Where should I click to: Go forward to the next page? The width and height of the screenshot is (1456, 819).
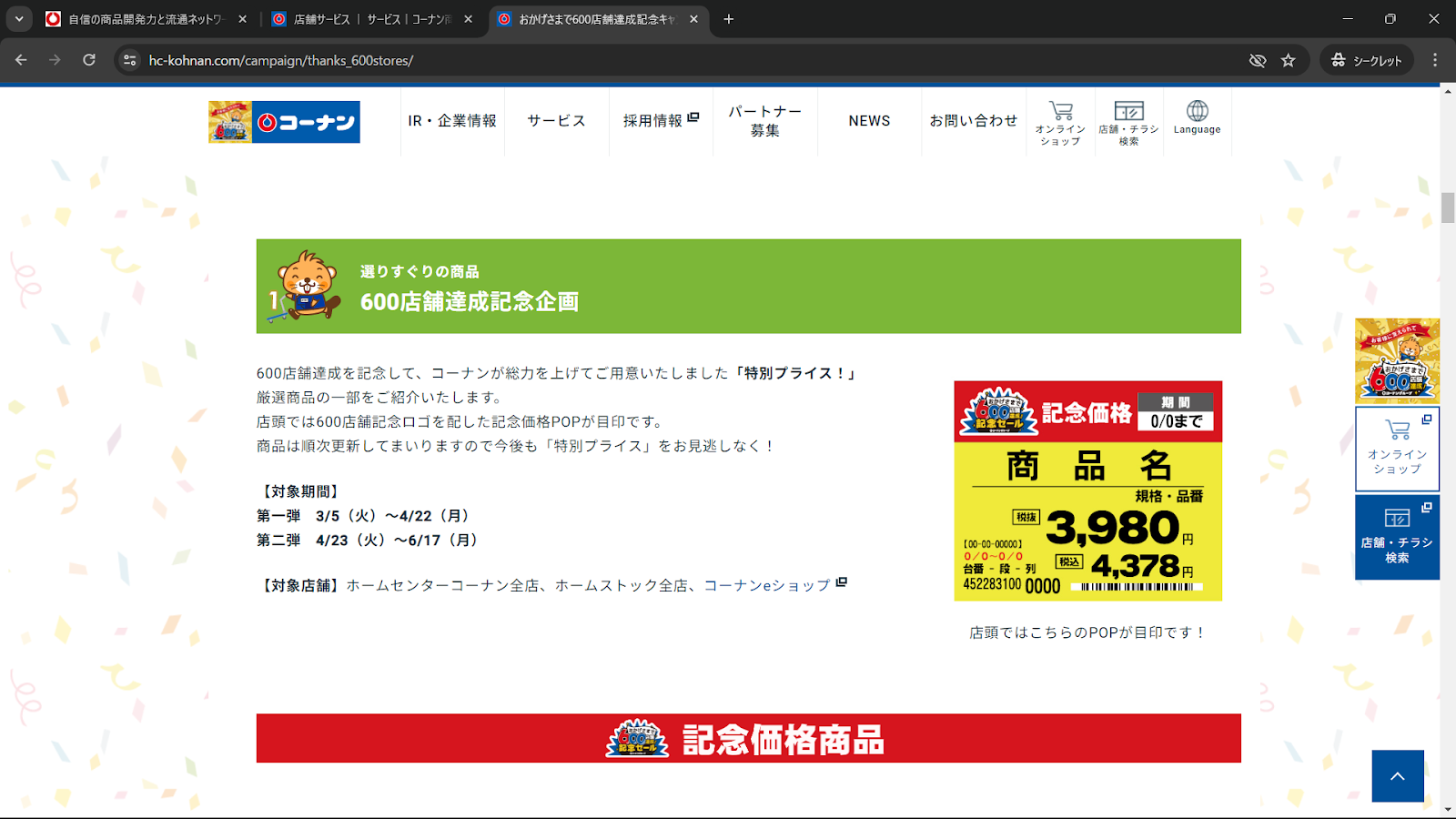tap(55, 60)
